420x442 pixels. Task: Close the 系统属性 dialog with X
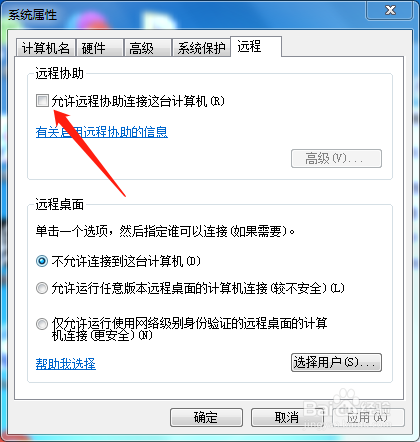[390, 10]
